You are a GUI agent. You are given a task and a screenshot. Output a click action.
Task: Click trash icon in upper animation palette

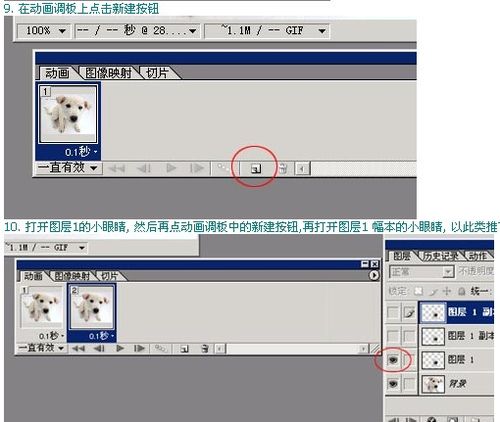pyautogui.click(x=283, y=168)
